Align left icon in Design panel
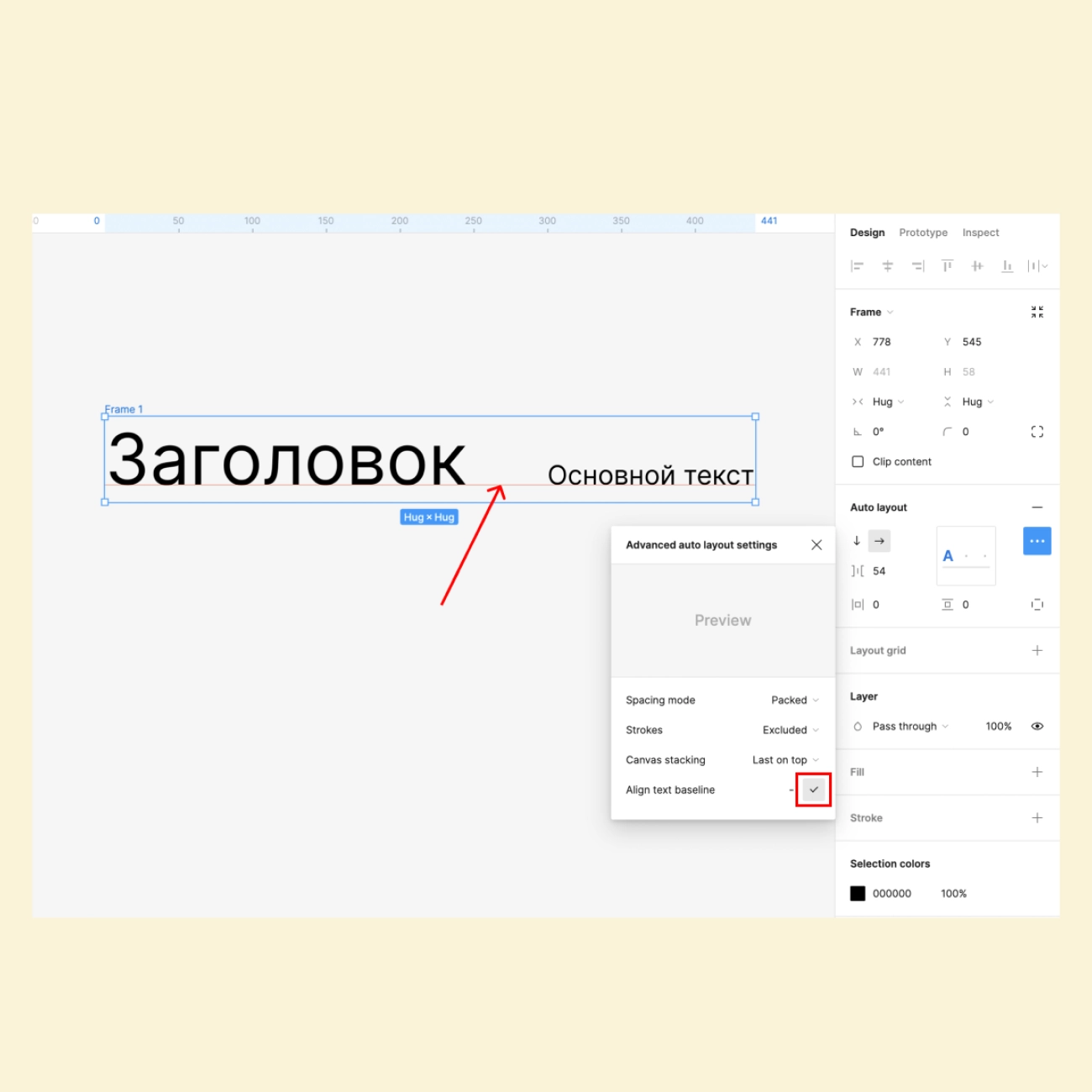The width and height of the screenshot is (1092, 1092). [x=857, y=266]
